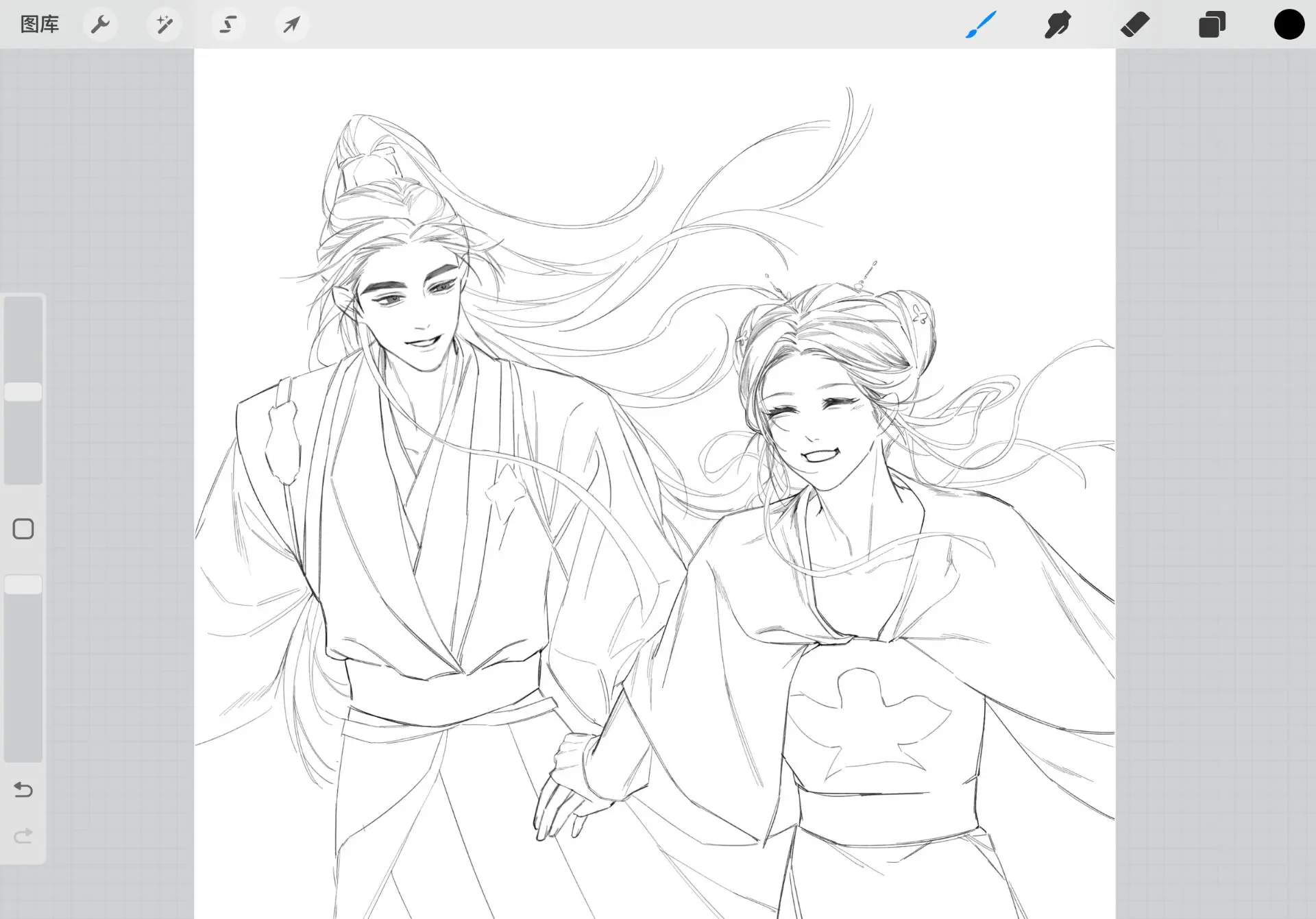Activate the Transform arrow tool

[x=291, y=25]
